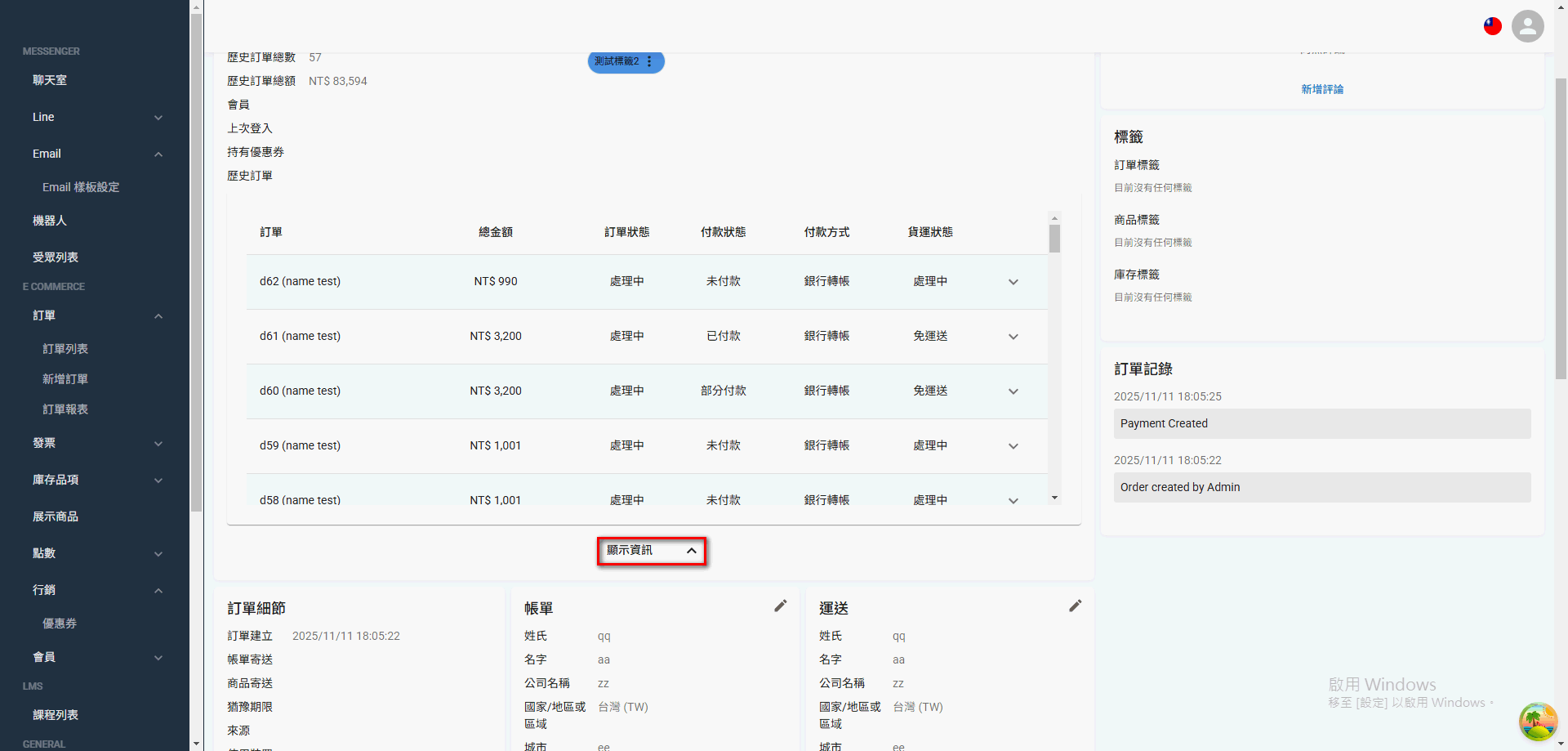The width and height of the screenshot is (1568, 751).
Task: Expand the 庫存品項 sidebar menu
Action: click(158, 481)
